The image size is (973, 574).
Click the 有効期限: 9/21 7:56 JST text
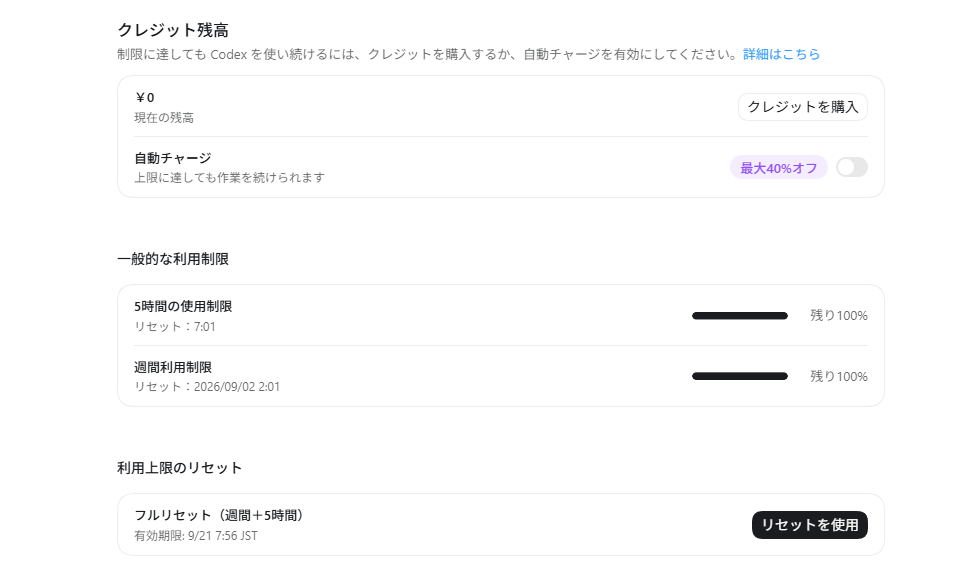[195, 536]
